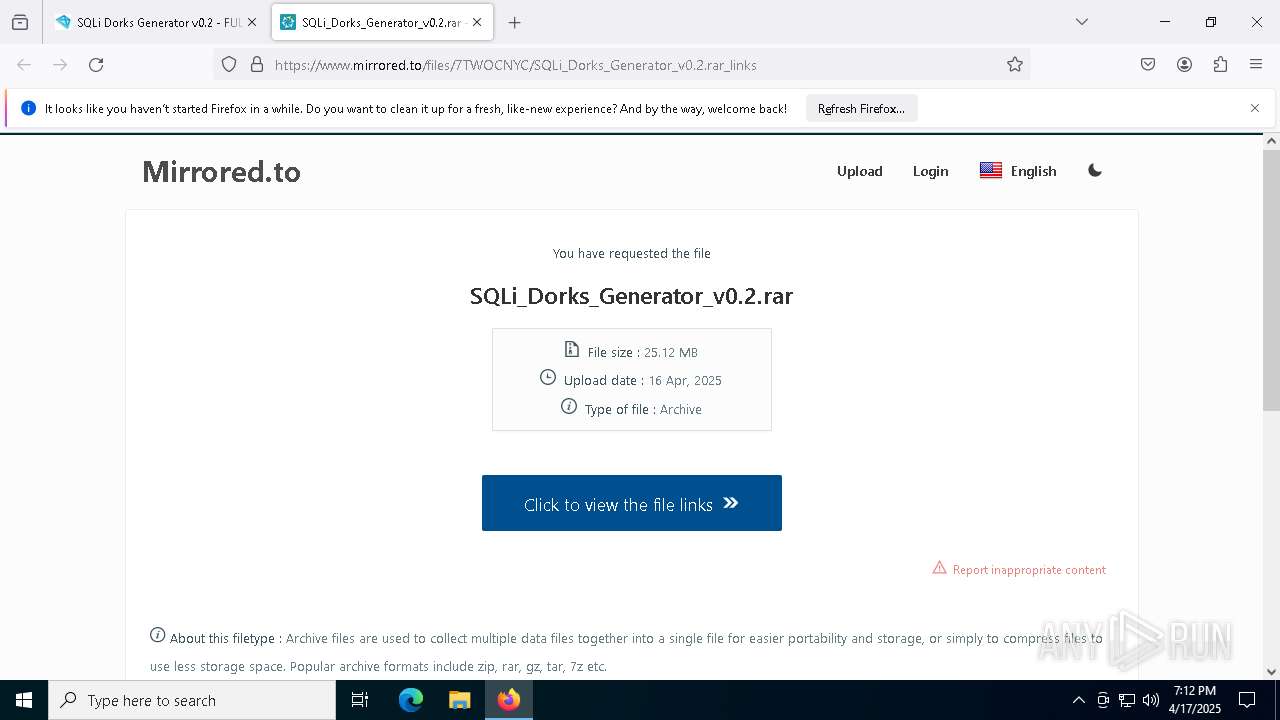Screen dimensions: 1280x720
Task: Open the taskbar clock and date
Action: (x=1195, y=700)
